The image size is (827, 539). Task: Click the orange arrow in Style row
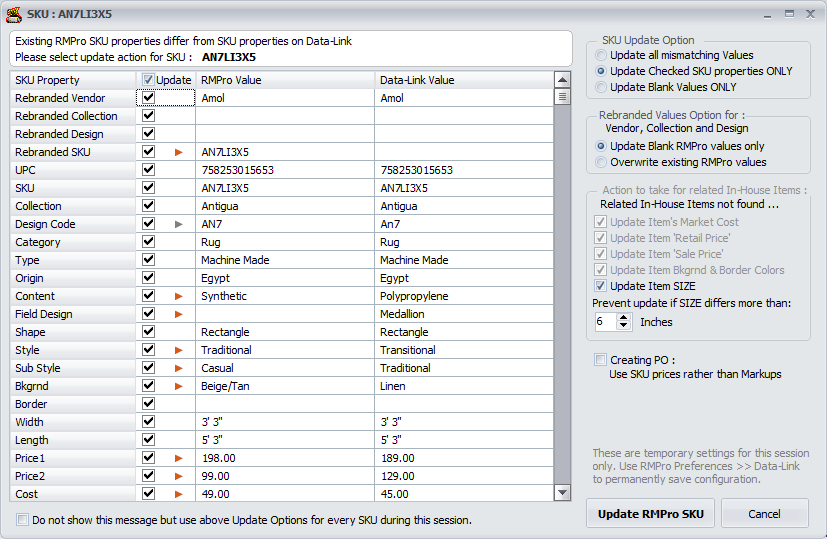click(179, 350)
